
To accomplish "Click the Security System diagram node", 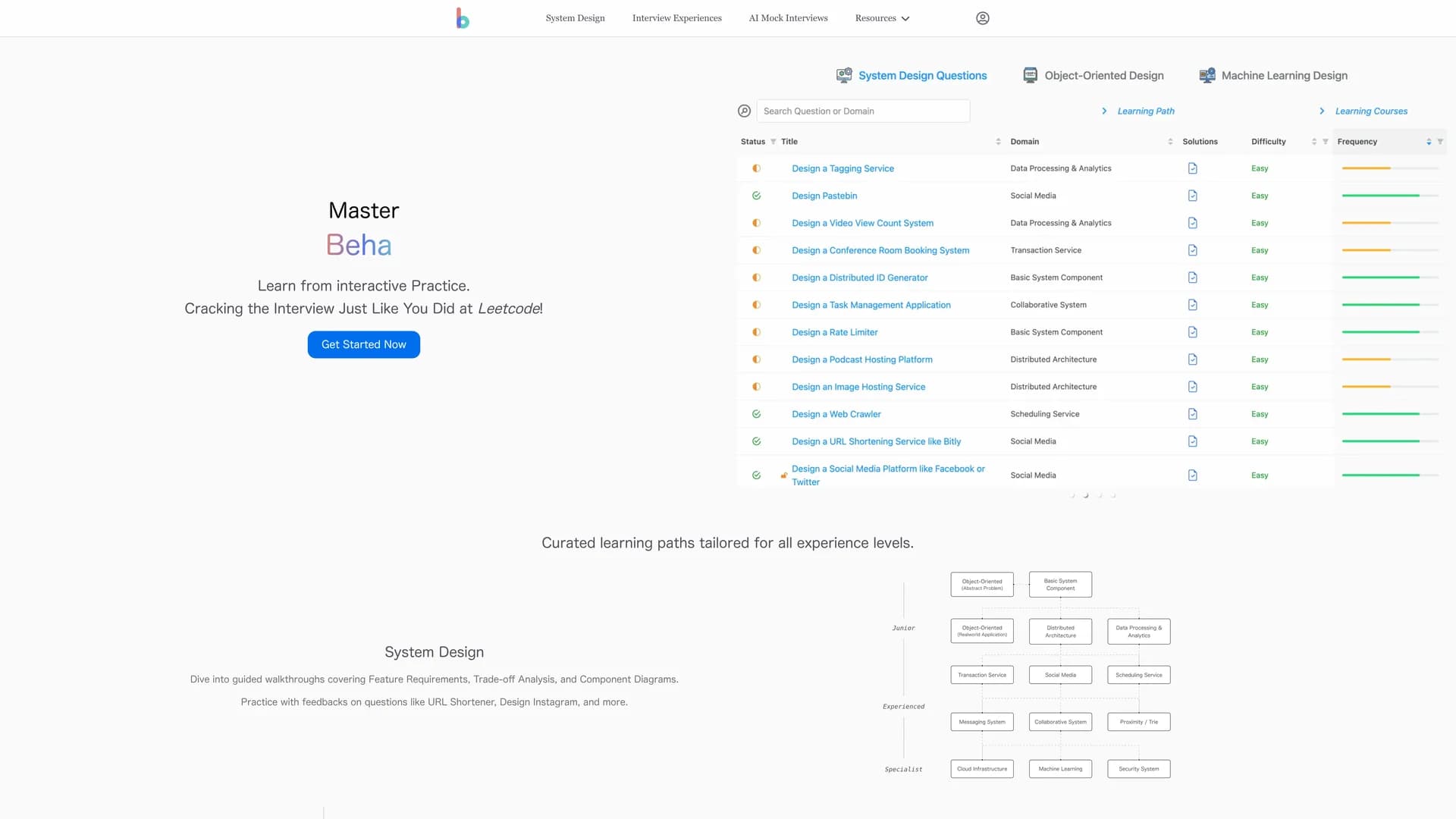I will (1138, 769).
